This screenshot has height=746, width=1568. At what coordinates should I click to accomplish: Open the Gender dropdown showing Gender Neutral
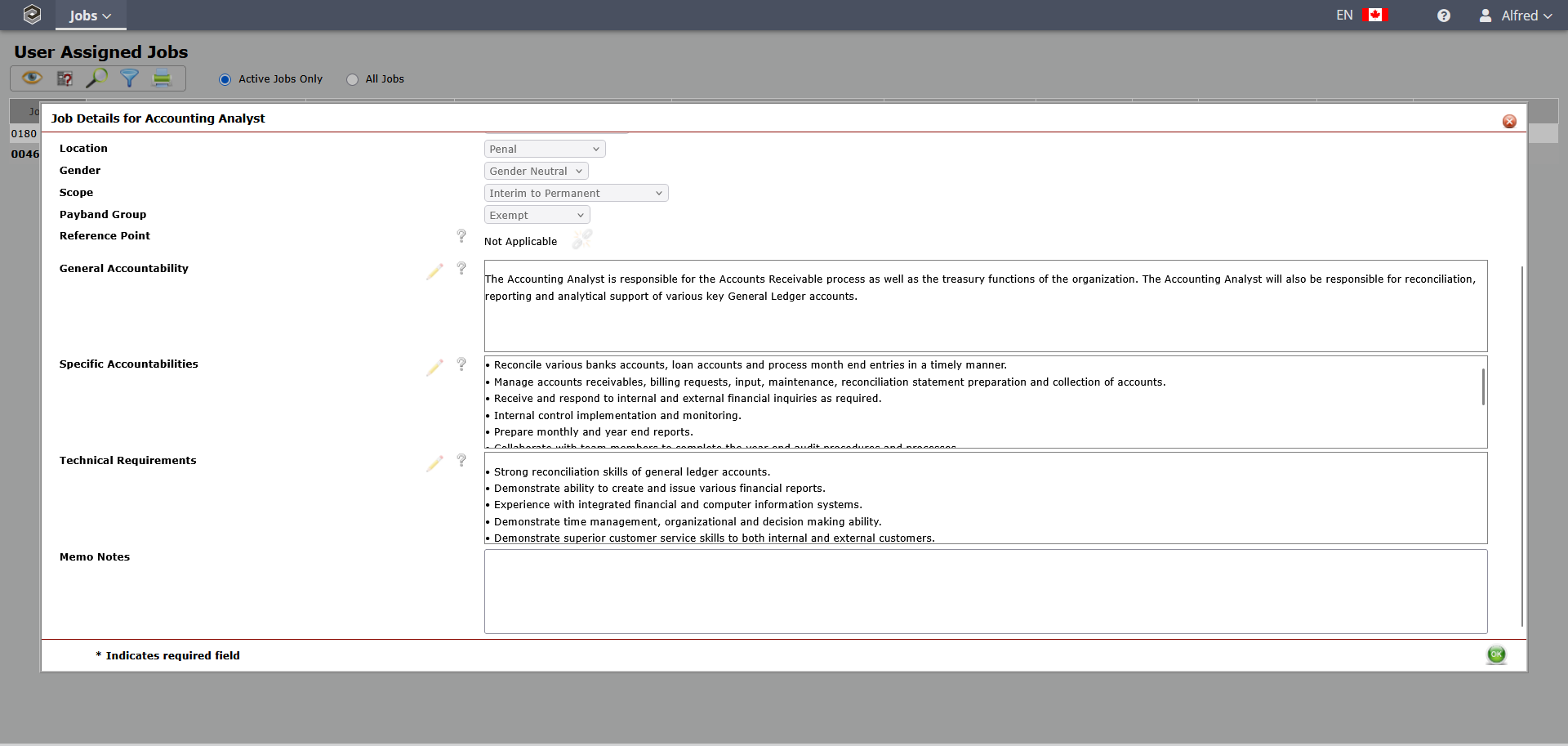[x=537, y=171]
